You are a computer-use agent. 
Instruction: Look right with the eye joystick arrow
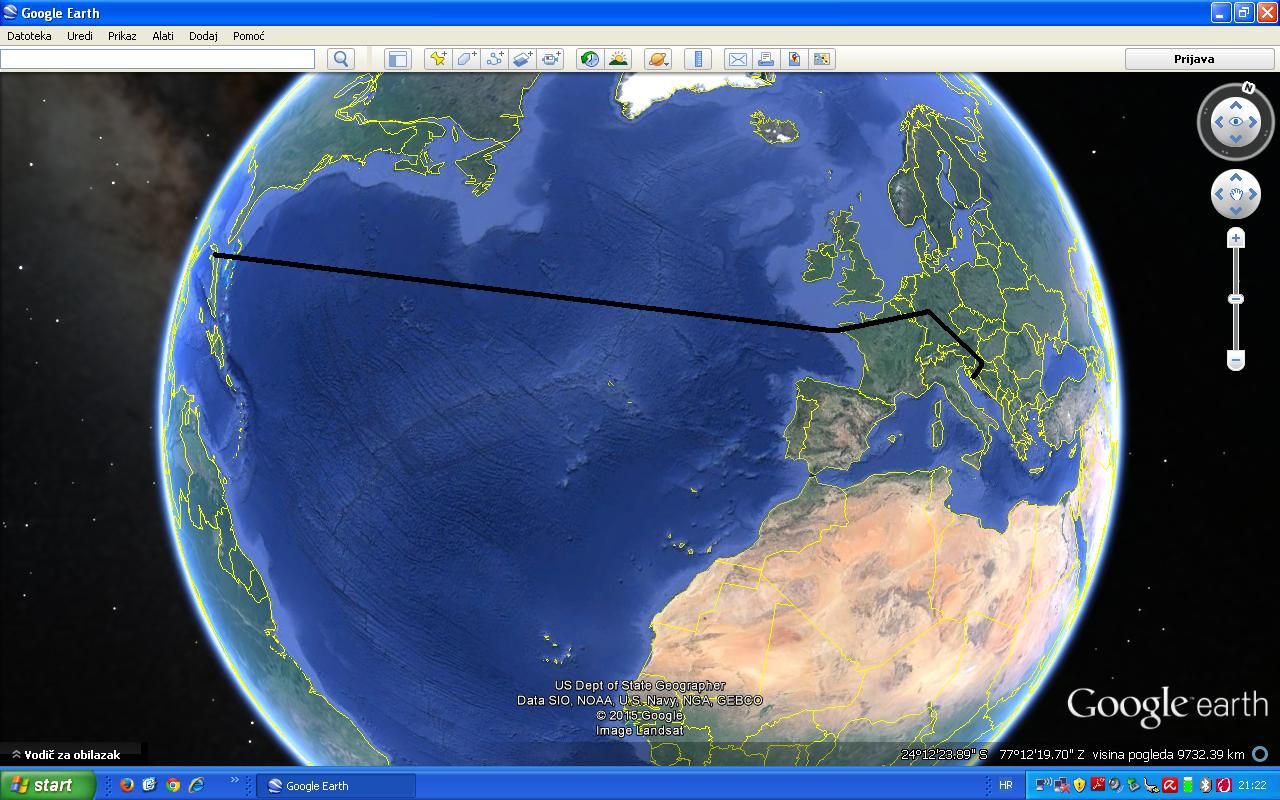coord(1253,122)
